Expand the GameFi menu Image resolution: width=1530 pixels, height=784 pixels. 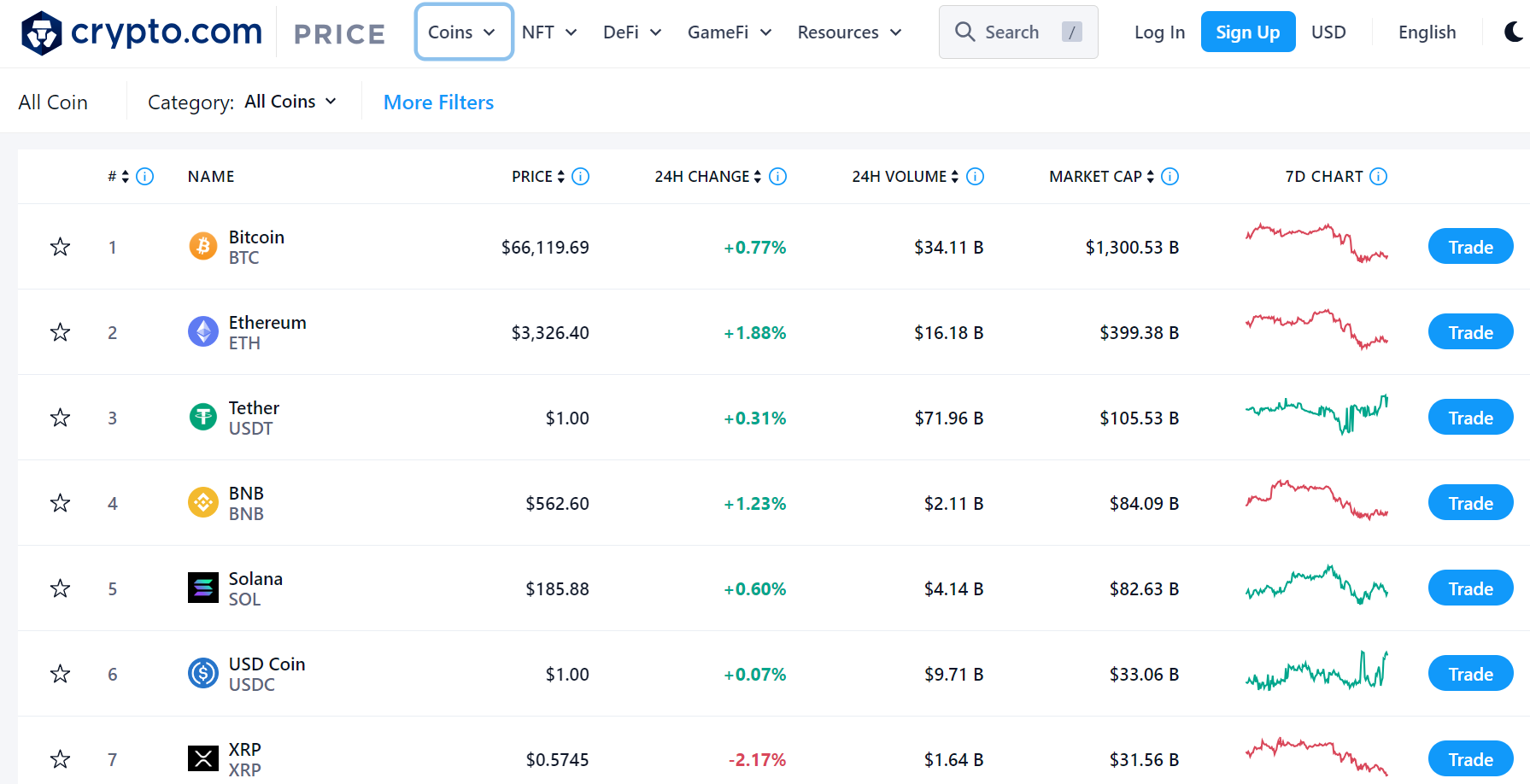(x=730, y=32)
